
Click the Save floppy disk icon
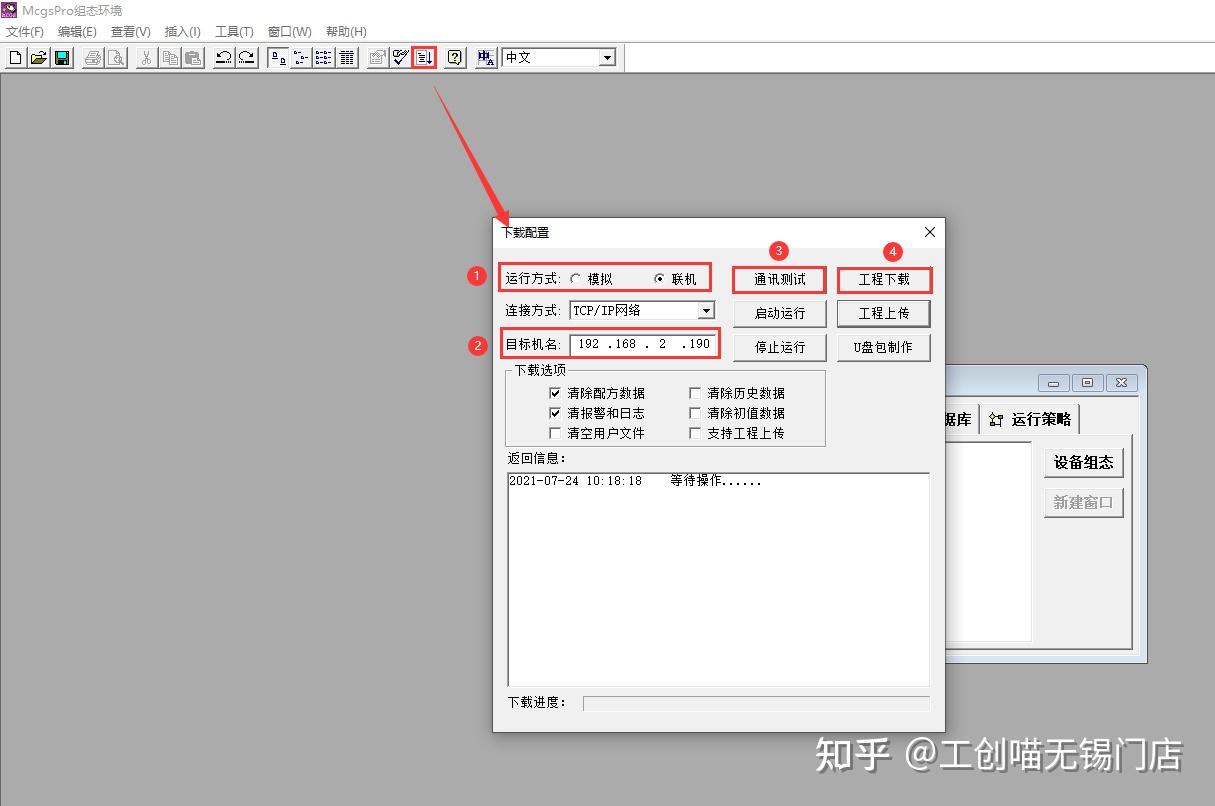click(61, 57)
